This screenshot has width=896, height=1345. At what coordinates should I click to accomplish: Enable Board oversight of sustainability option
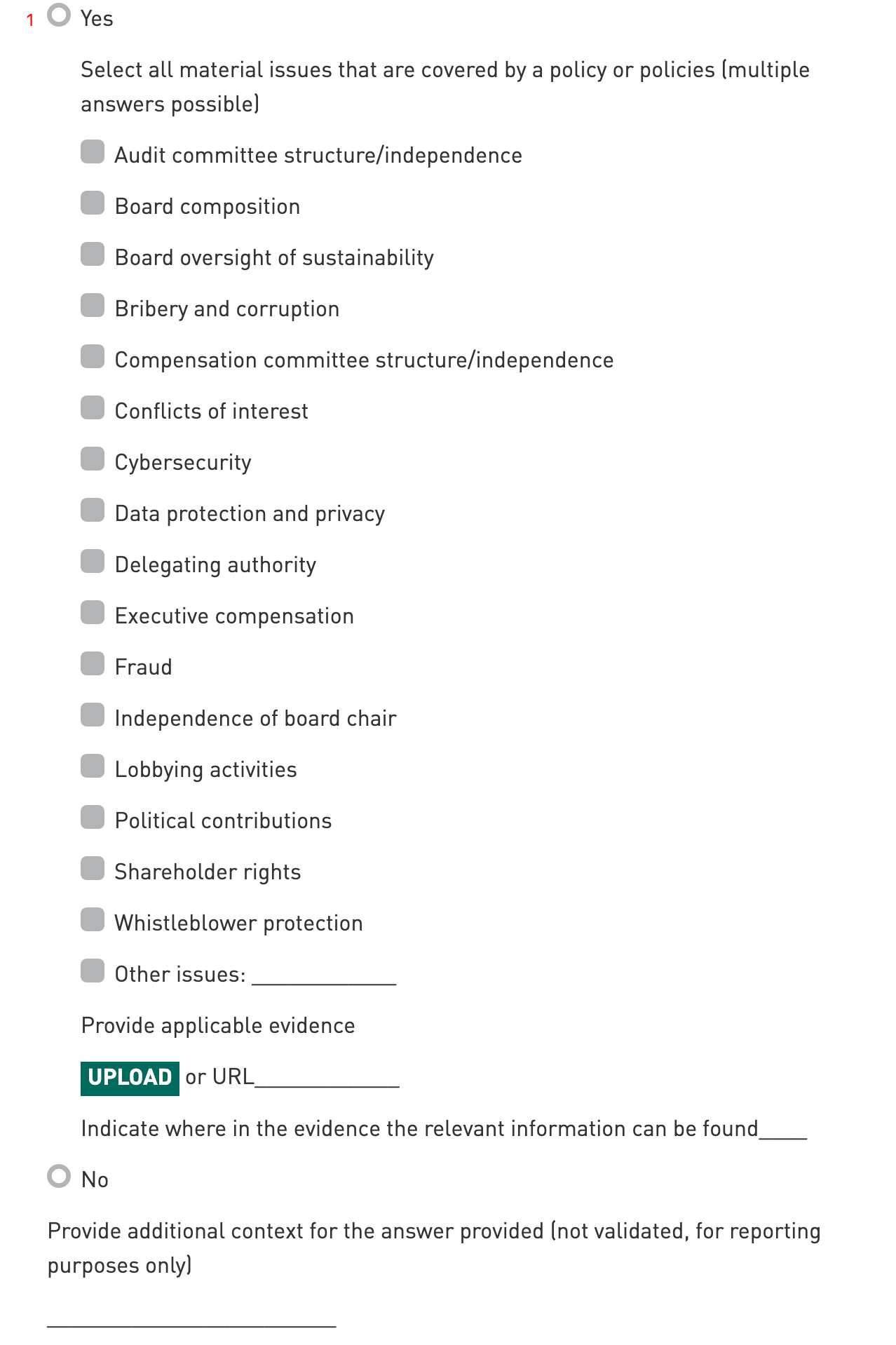(x=93, y=255)
